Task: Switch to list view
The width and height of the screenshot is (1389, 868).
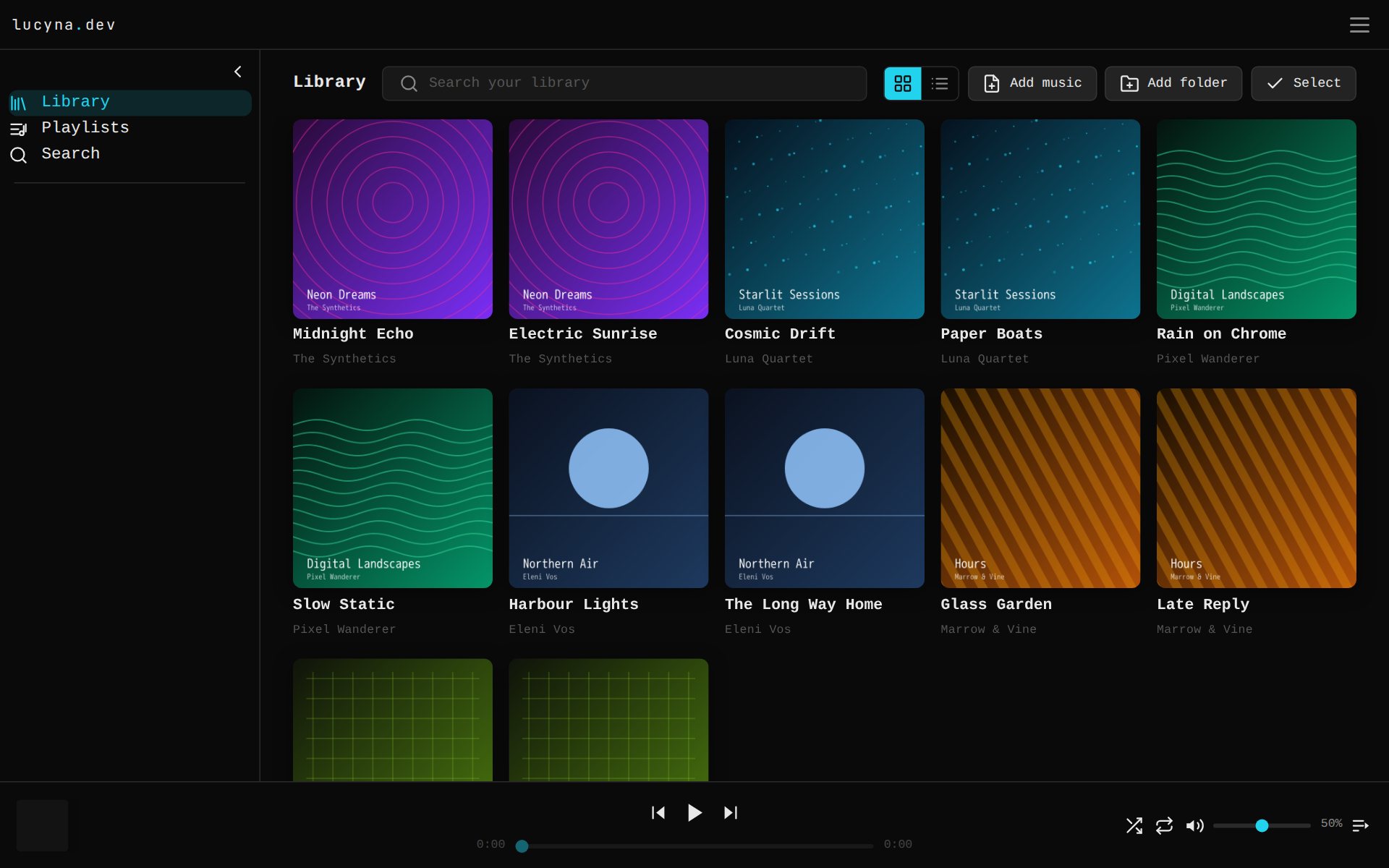Action: click(940, 83)
